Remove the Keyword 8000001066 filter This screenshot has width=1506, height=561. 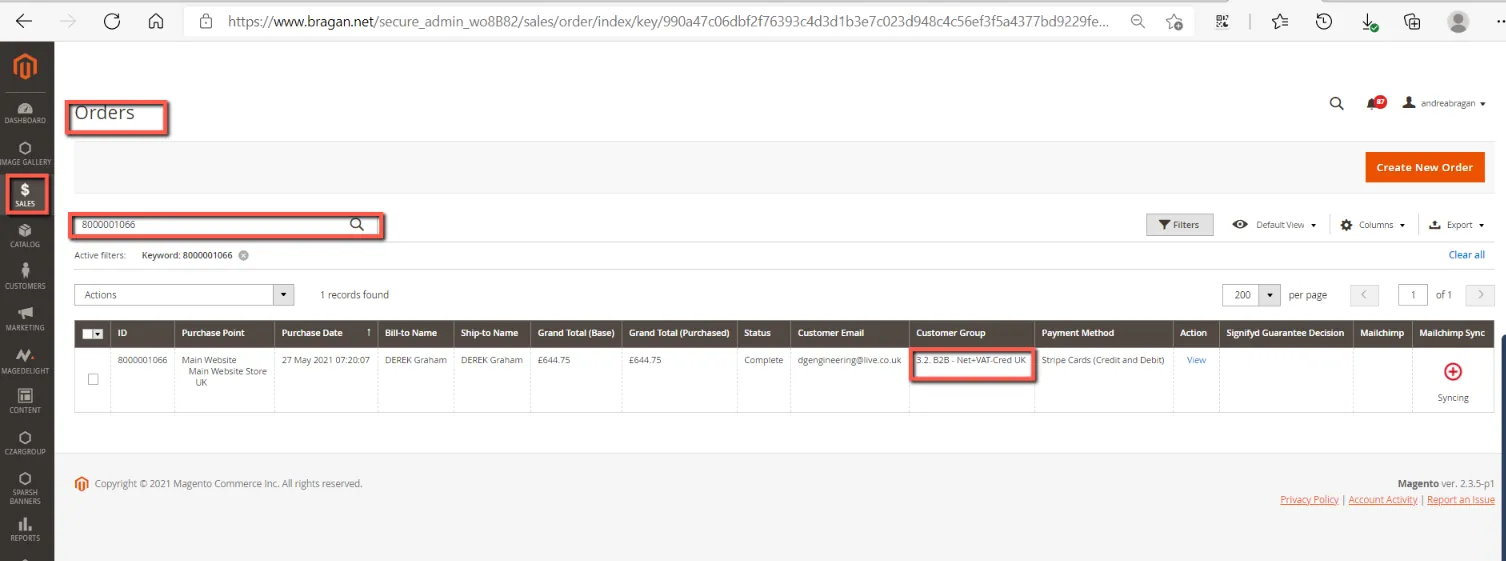pos(243,255)
